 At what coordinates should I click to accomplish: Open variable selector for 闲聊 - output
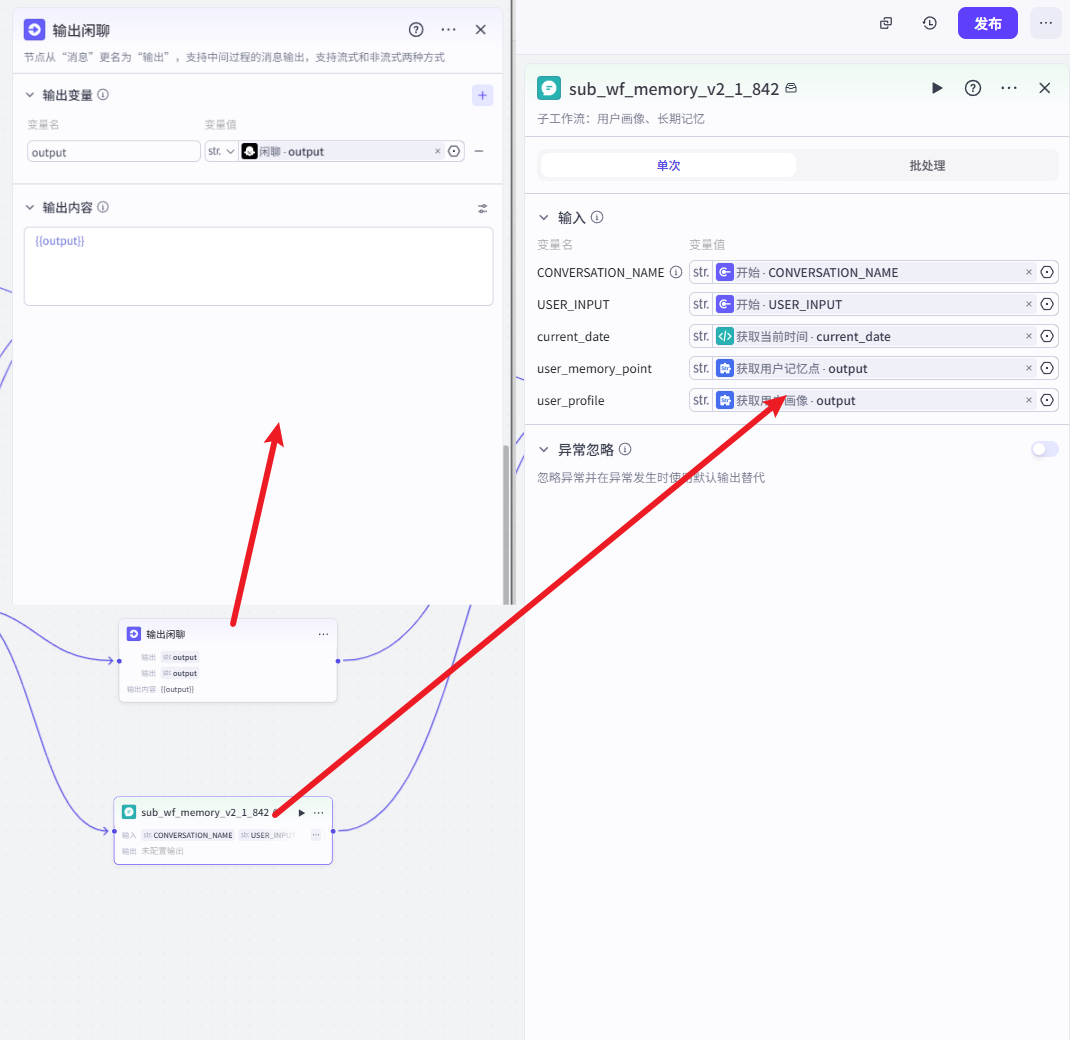click(x=454, y=151)
